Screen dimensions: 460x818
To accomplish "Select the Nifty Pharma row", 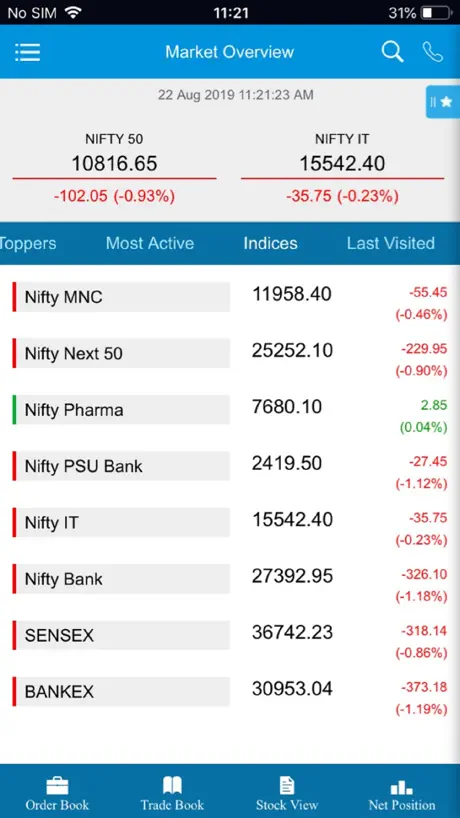I will click(230, 410).
